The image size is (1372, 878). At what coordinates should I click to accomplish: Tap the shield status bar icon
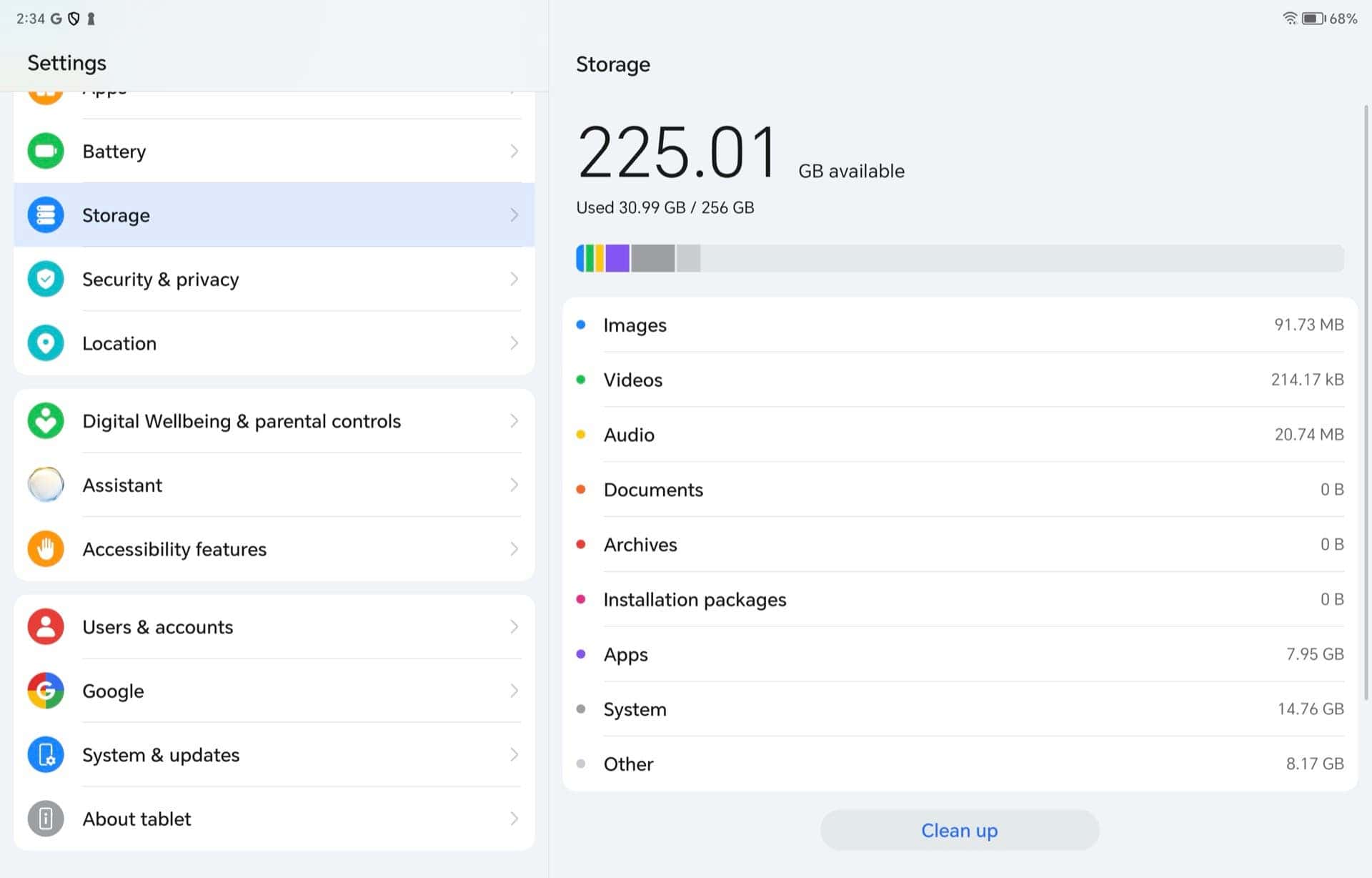click(74, 19)
